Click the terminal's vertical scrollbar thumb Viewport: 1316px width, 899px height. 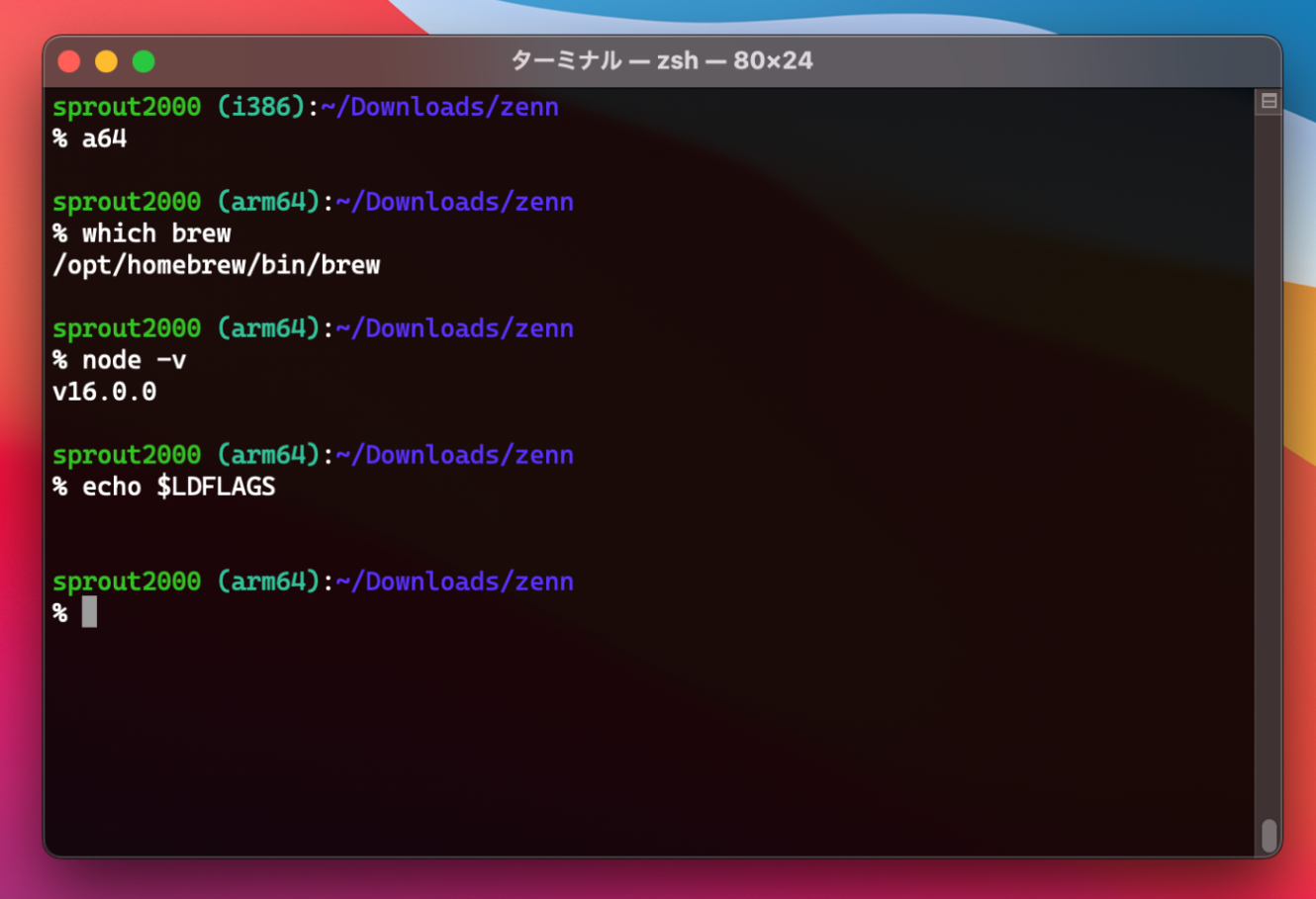(1269, 836)
